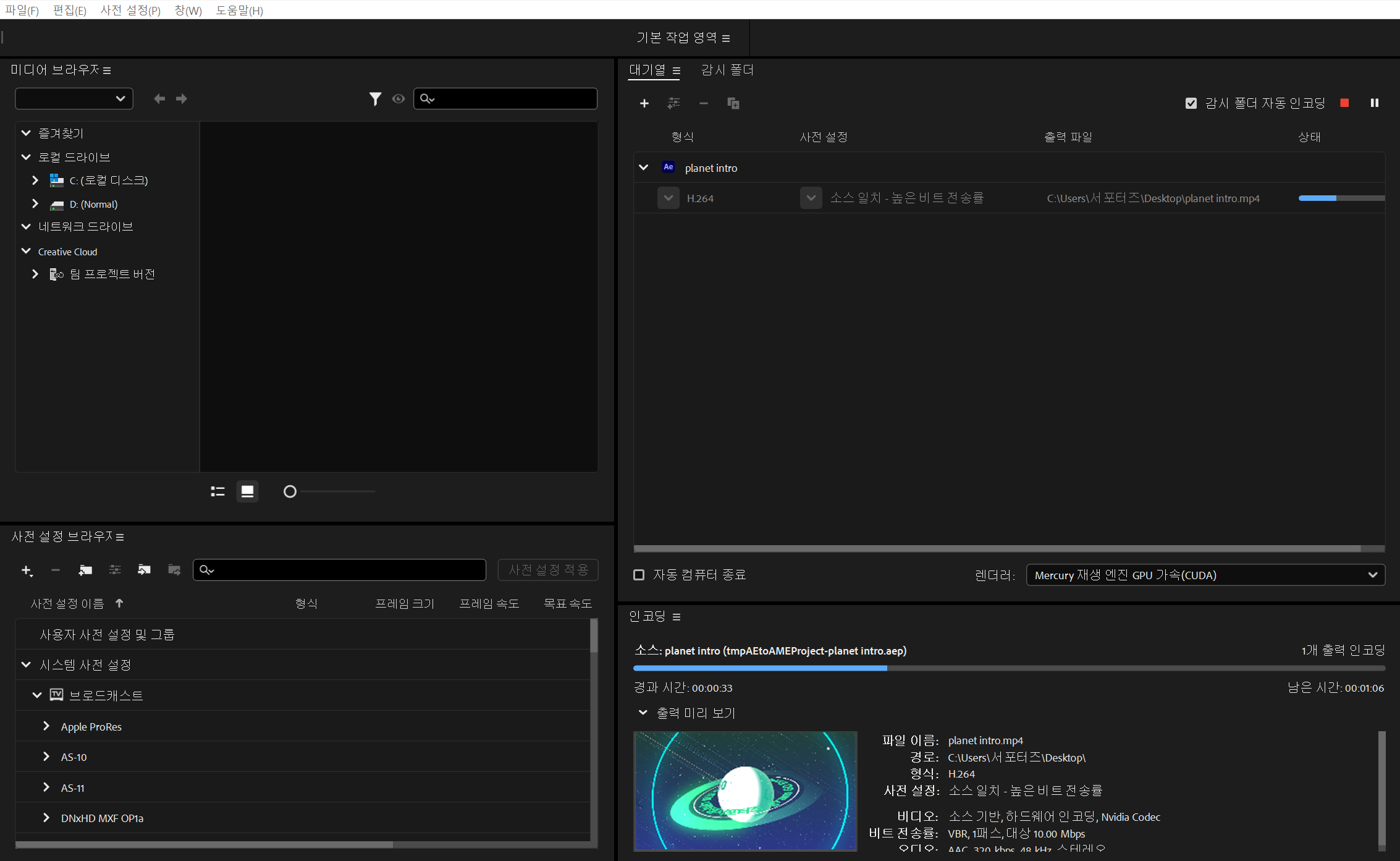The image size is (1400, 861).
Task: Click the add source plus icon in queue
Action: [x=644, y=103]
